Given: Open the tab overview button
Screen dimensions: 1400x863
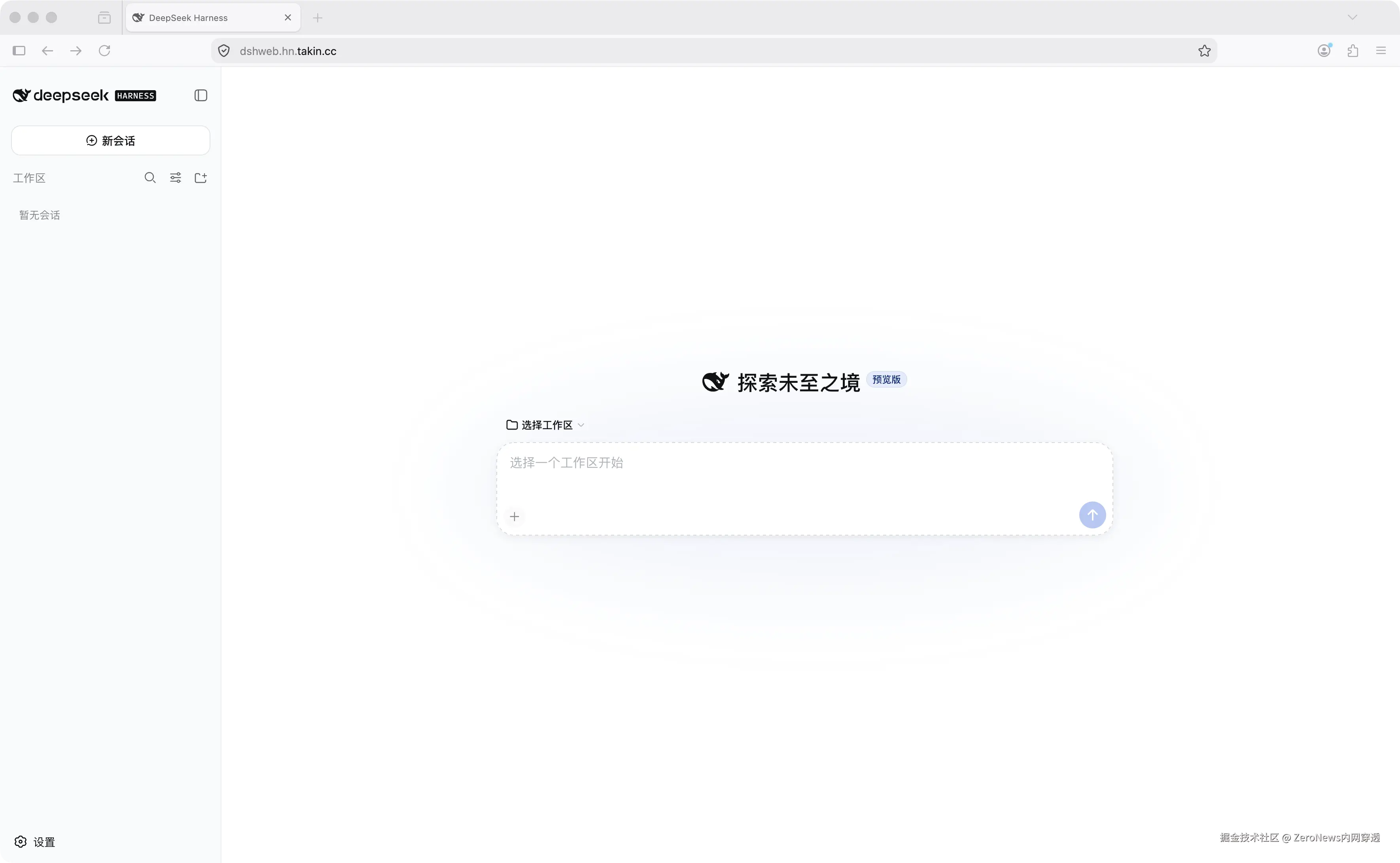Looking at the screenshot, I should [x=104, y=18].
